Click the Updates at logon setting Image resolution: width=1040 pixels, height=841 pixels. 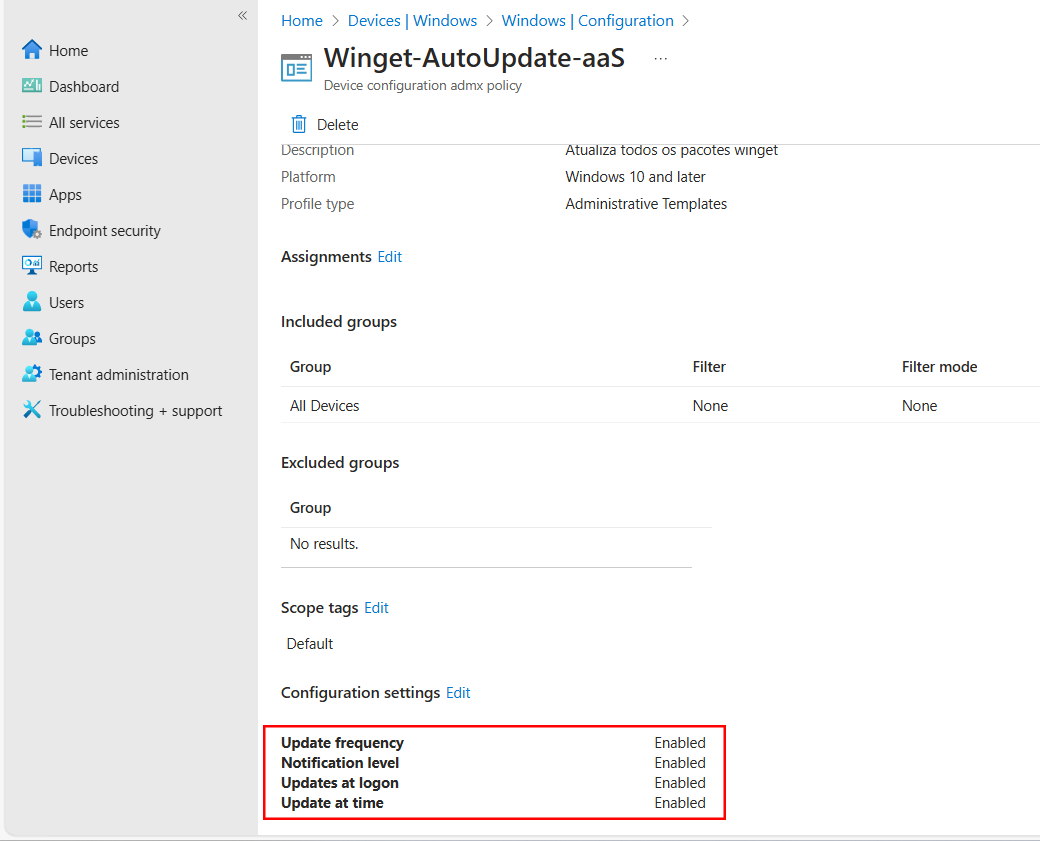[x=340, y=783]
